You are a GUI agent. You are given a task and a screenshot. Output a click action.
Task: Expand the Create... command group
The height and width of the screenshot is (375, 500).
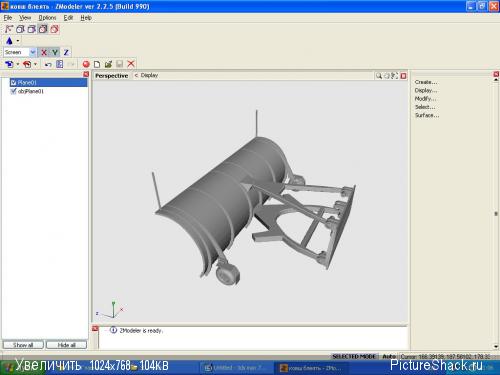[x=426, y=82]
